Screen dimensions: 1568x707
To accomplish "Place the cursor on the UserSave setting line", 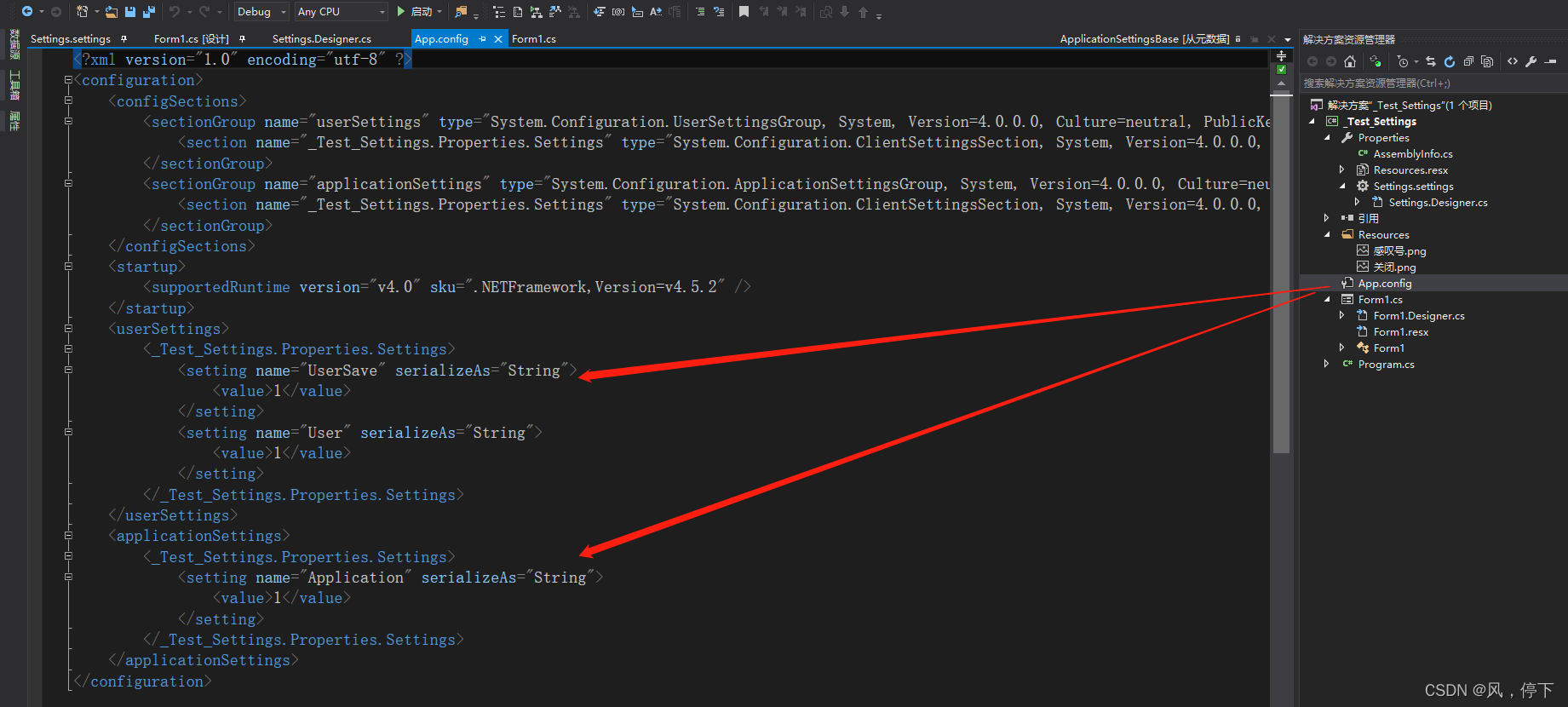I will point(377,371).
